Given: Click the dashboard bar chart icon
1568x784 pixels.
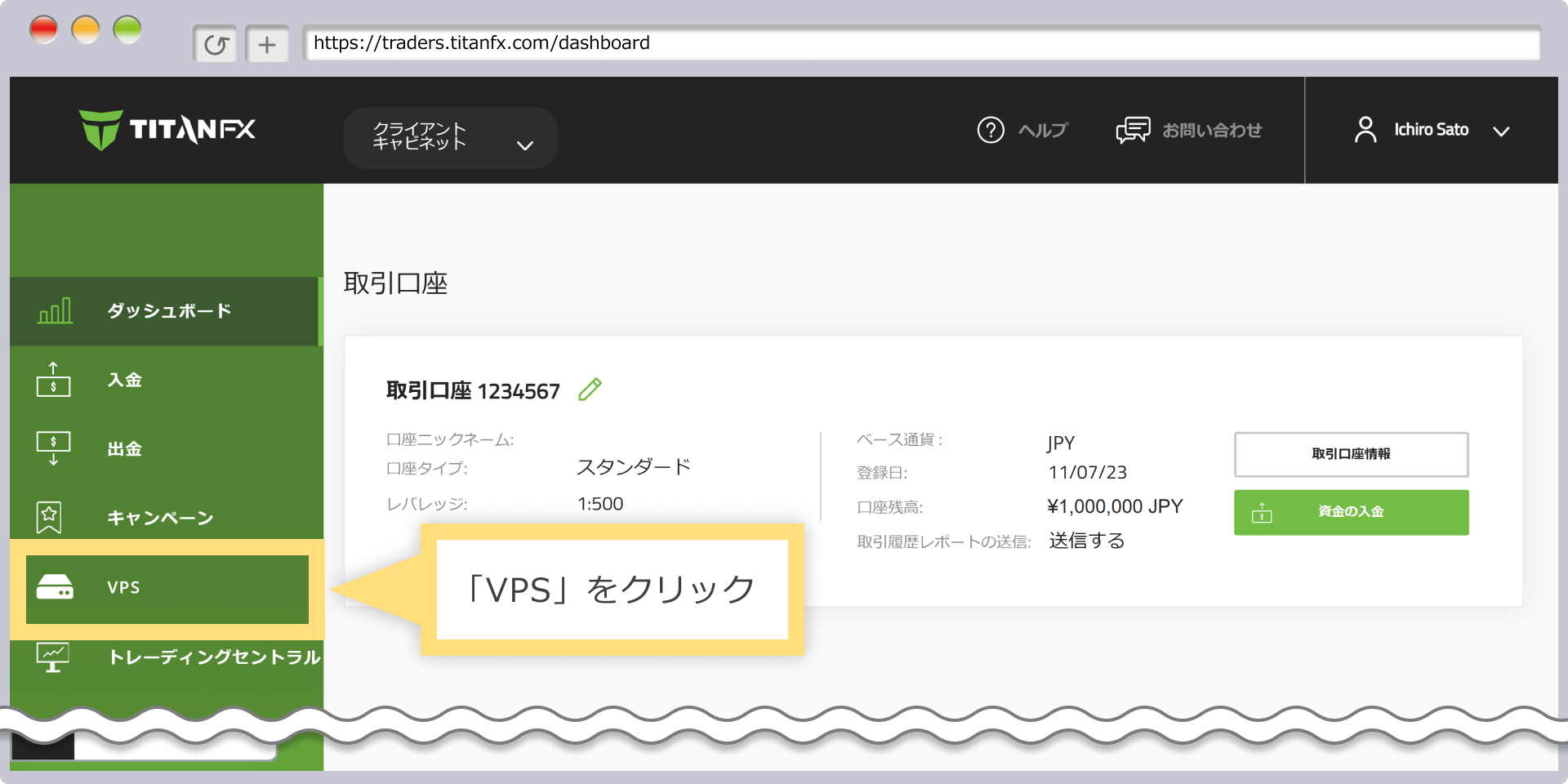Looking at the screenshot, I should coord(55,310).
